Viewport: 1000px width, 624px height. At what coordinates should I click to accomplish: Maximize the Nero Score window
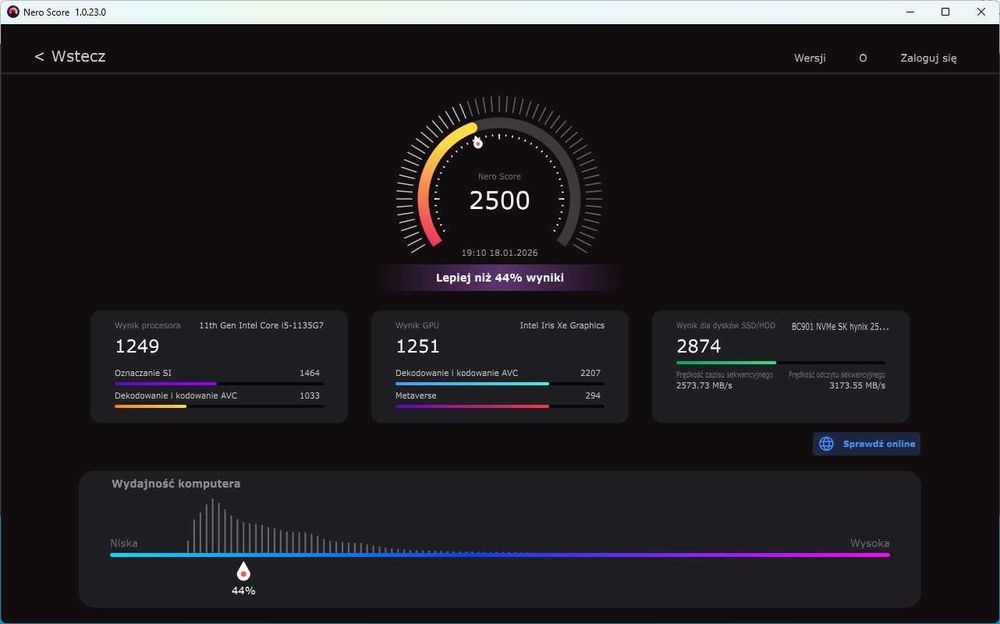point(945,12)
